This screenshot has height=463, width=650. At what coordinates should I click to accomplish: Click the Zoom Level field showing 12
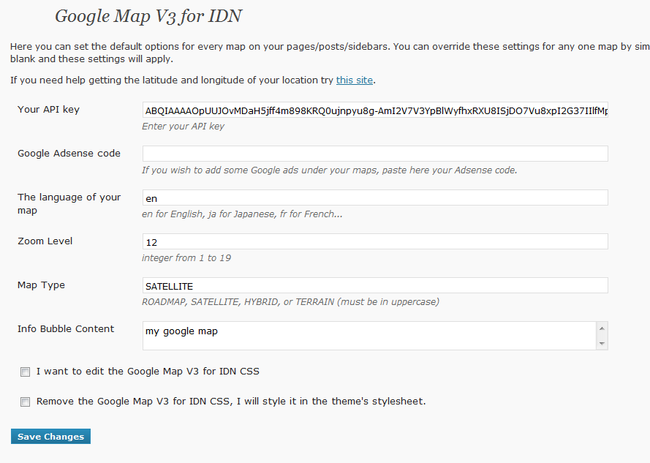pos(375,242)
